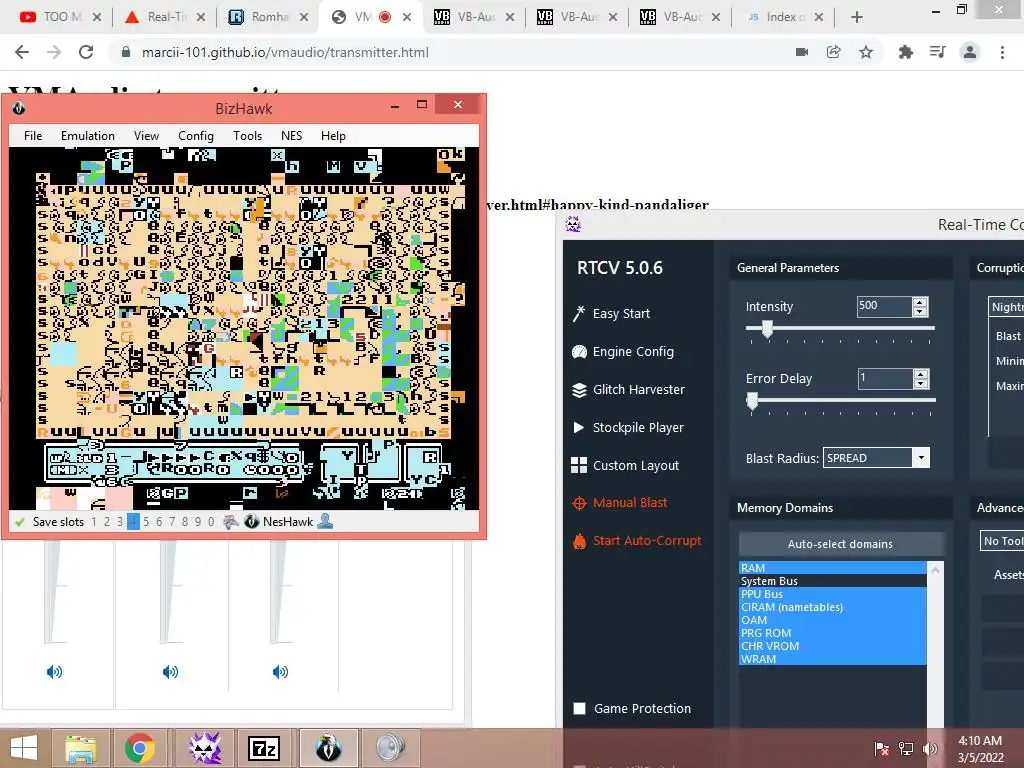Go back in Chrome
1024x768 pixels.
click(x=22, y=52)
